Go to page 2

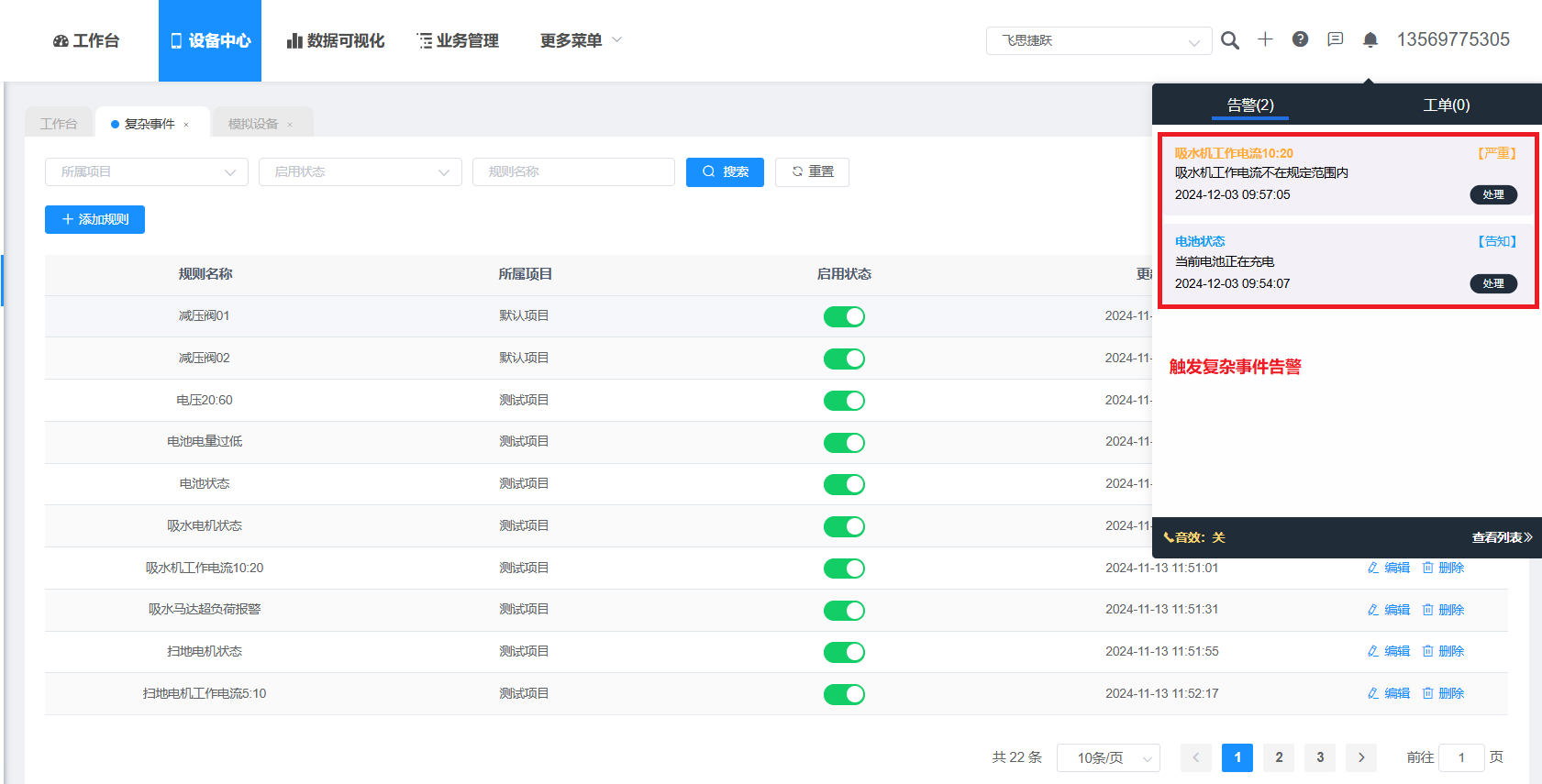(x=1279, y=757)
